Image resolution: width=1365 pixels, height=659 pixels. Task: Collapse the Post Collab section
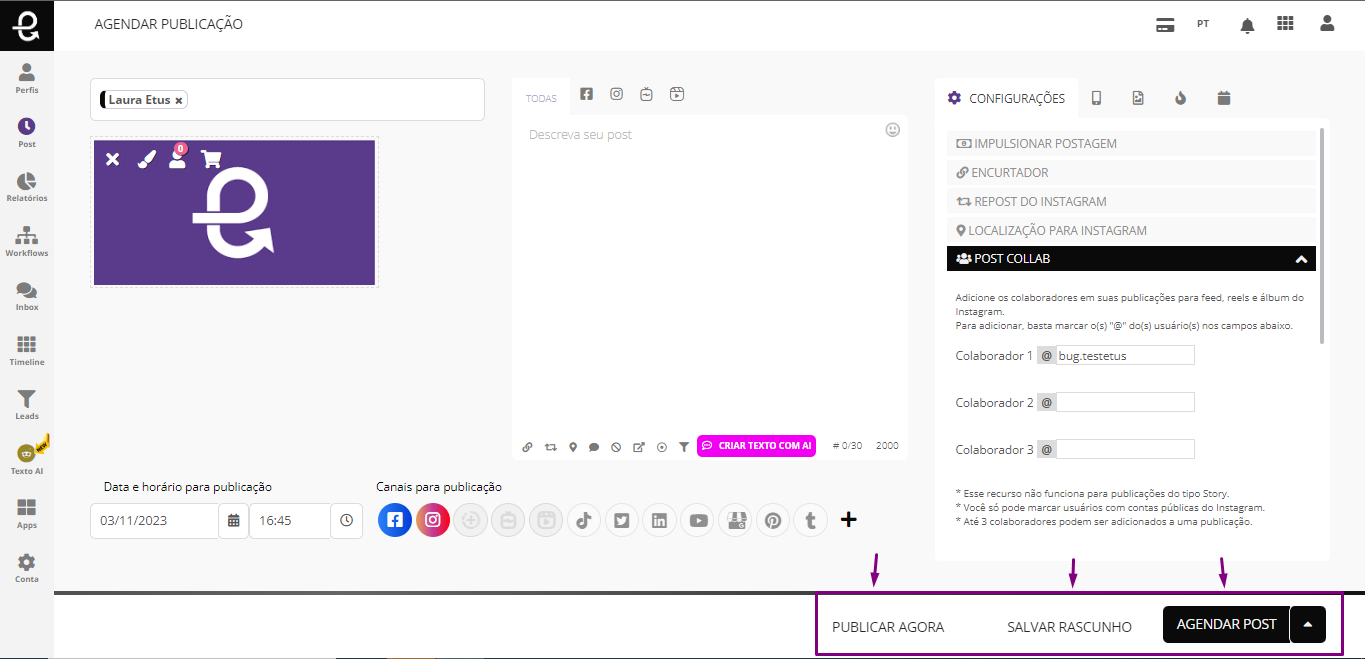click(1131, 258)
